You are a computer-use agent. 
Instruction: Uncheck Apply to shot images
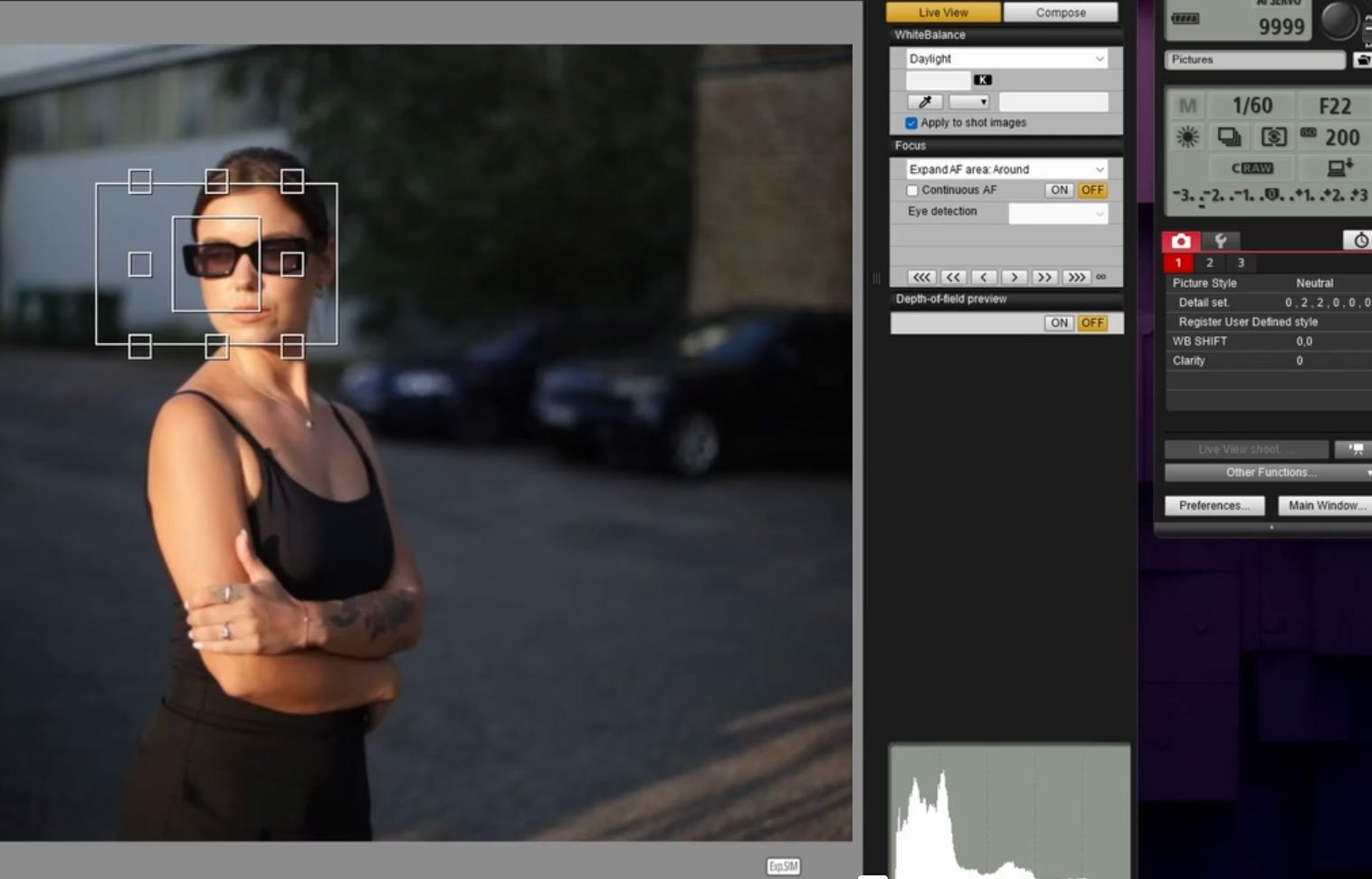coord(911,123)
